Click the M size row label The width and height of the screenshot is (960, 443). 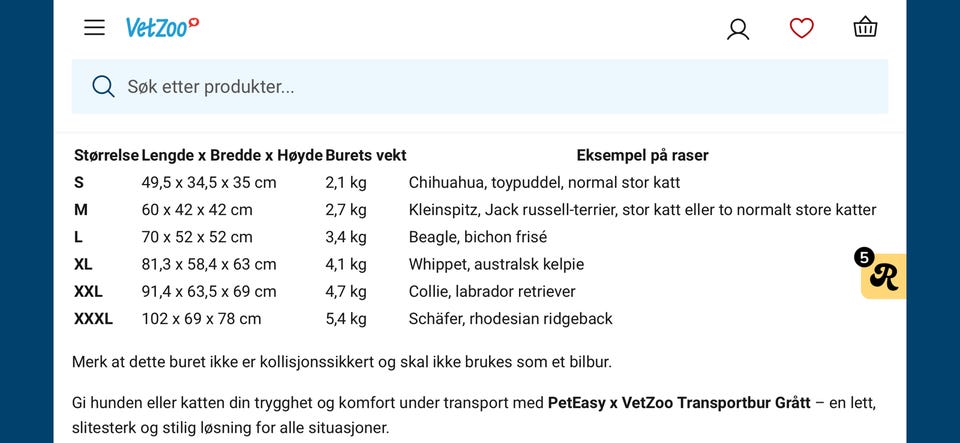[x=81, y=210]
